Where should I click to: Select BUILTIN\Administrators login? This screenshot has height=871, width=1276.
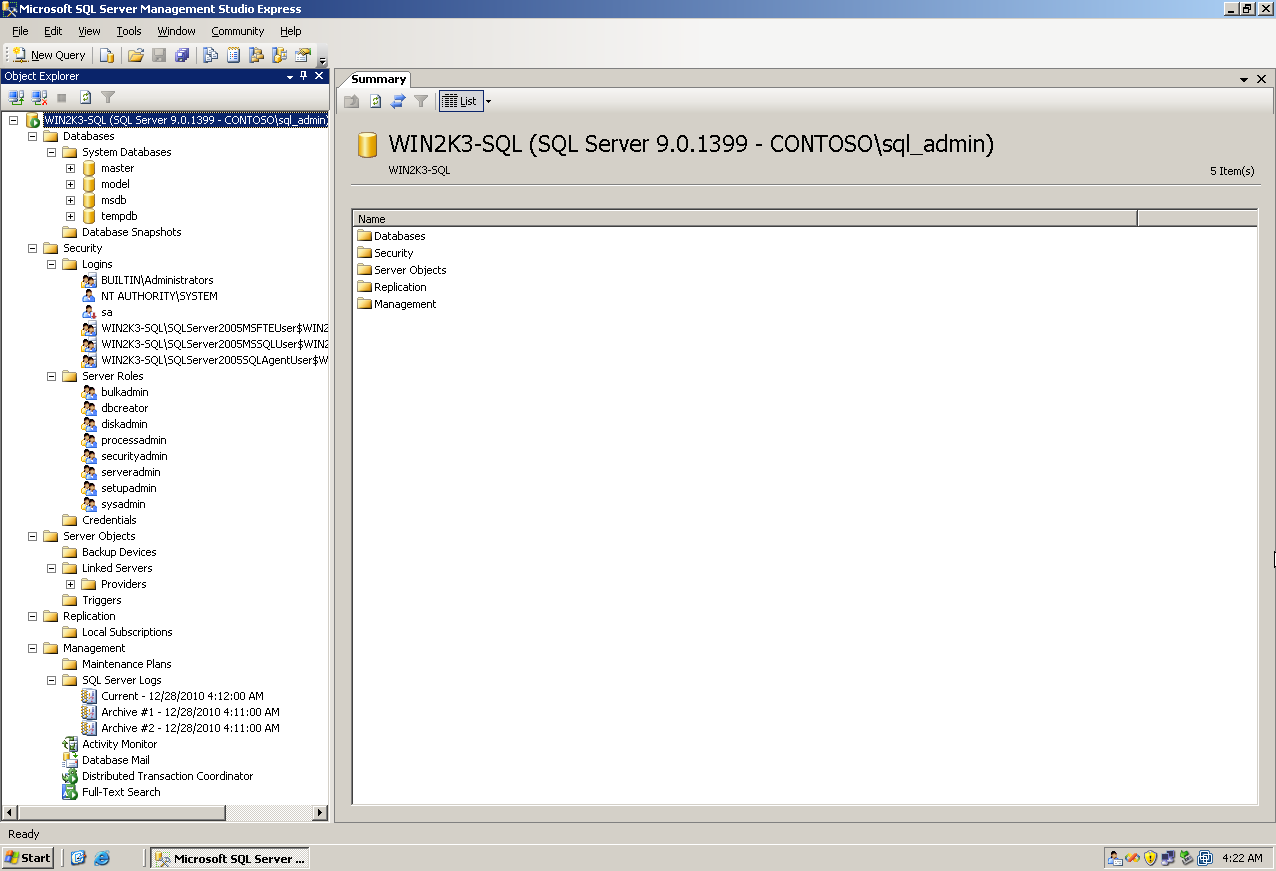[x=157, y=280]
